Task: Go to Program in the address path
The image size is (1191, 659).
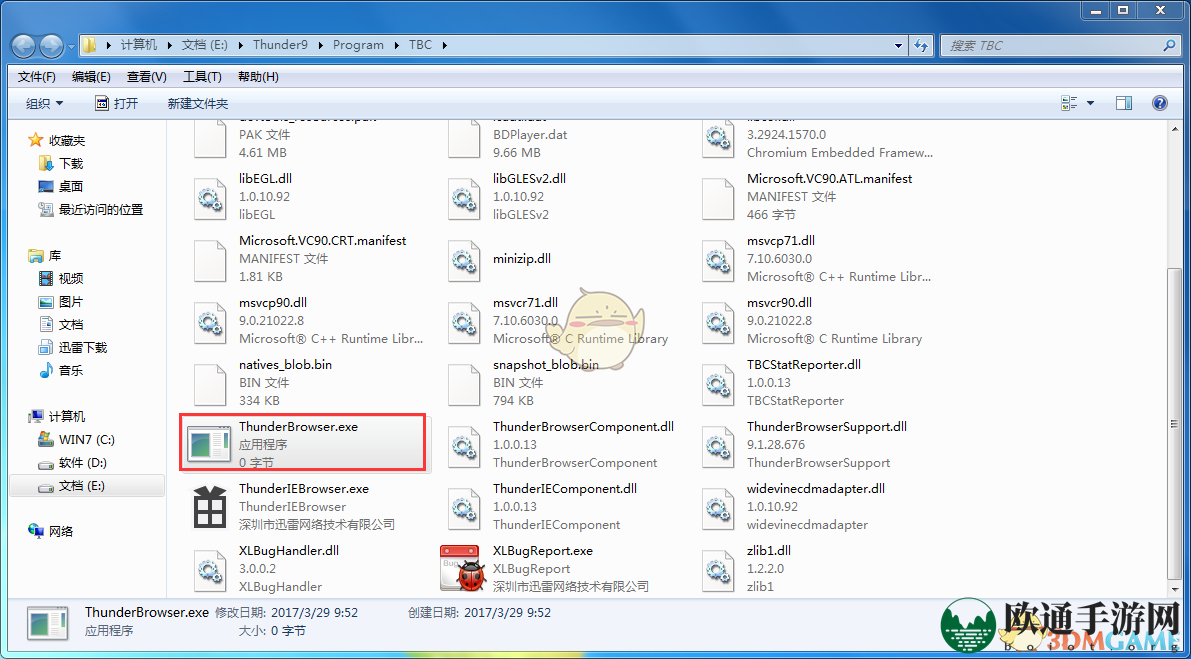Action: pos(358,45)
